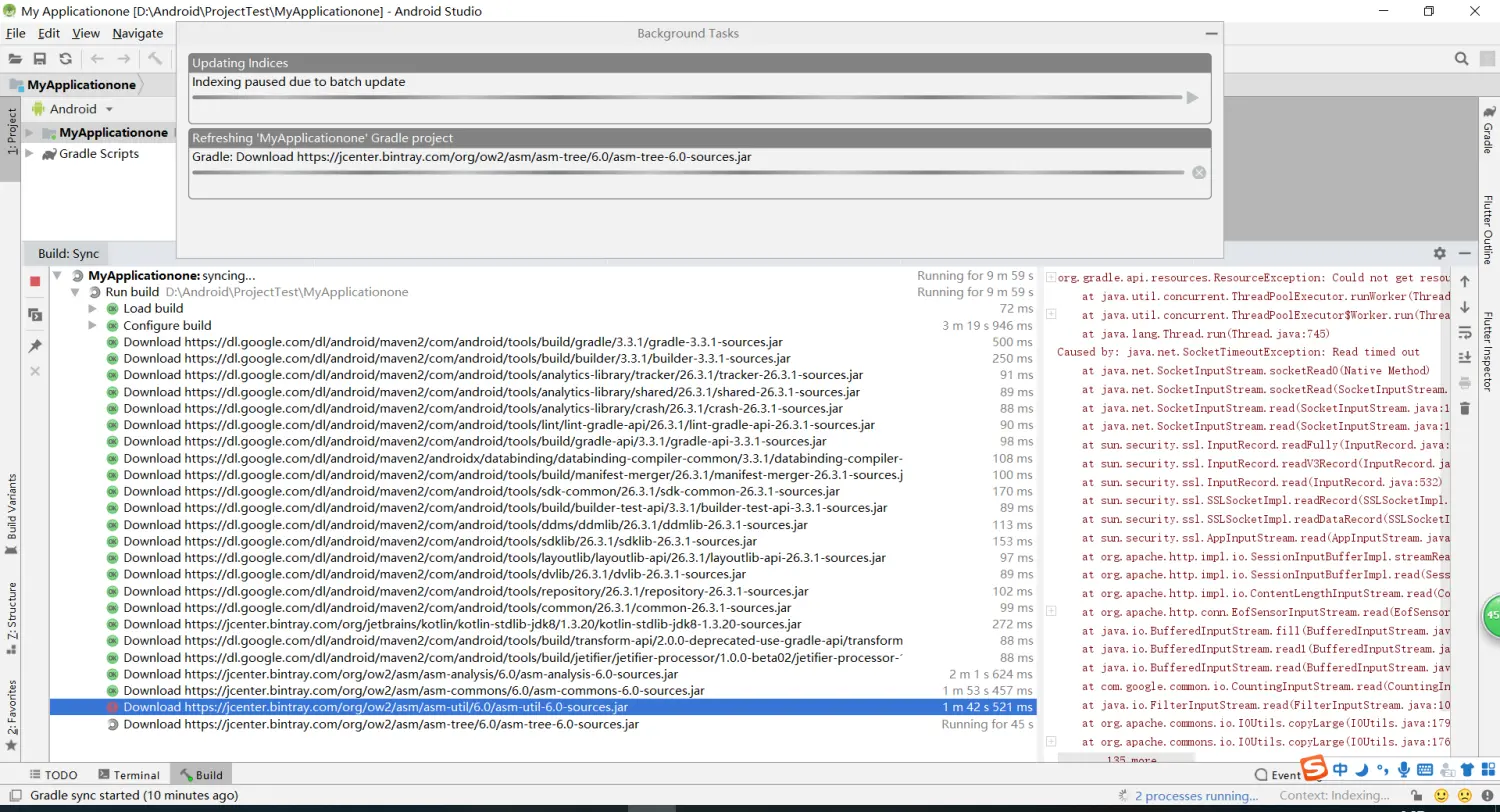Click the Print icon in console toolbar

point(1465,383)
